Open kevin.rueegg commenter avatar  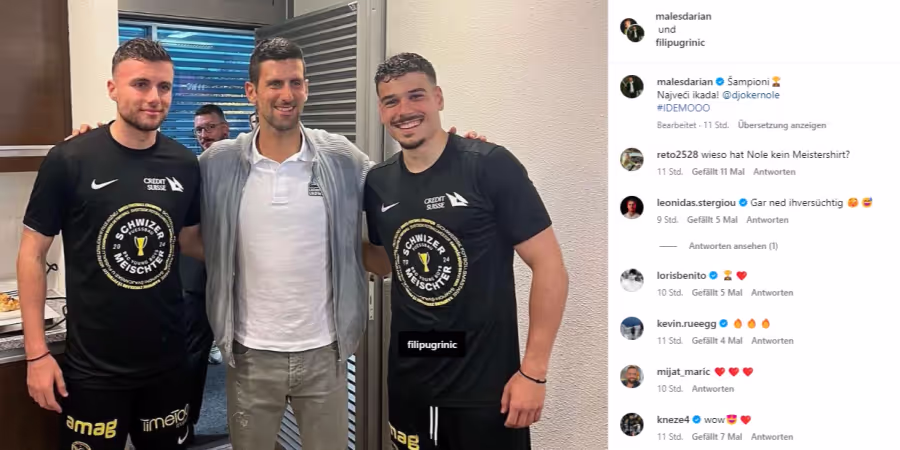point(631,328)
